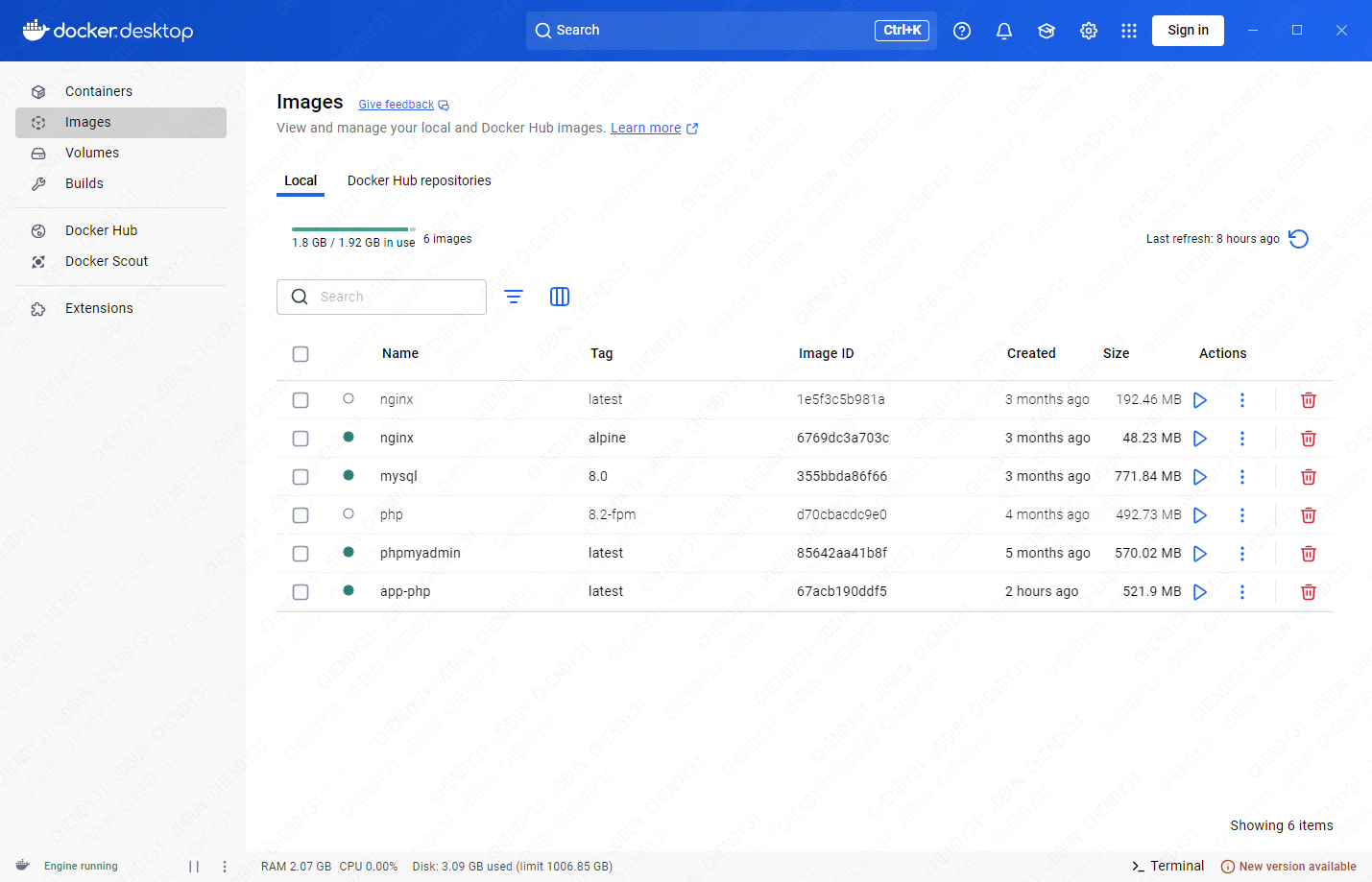Select Volumes from the sidebar
This screenshot has height=882, width=1372.
pos(92,153)
